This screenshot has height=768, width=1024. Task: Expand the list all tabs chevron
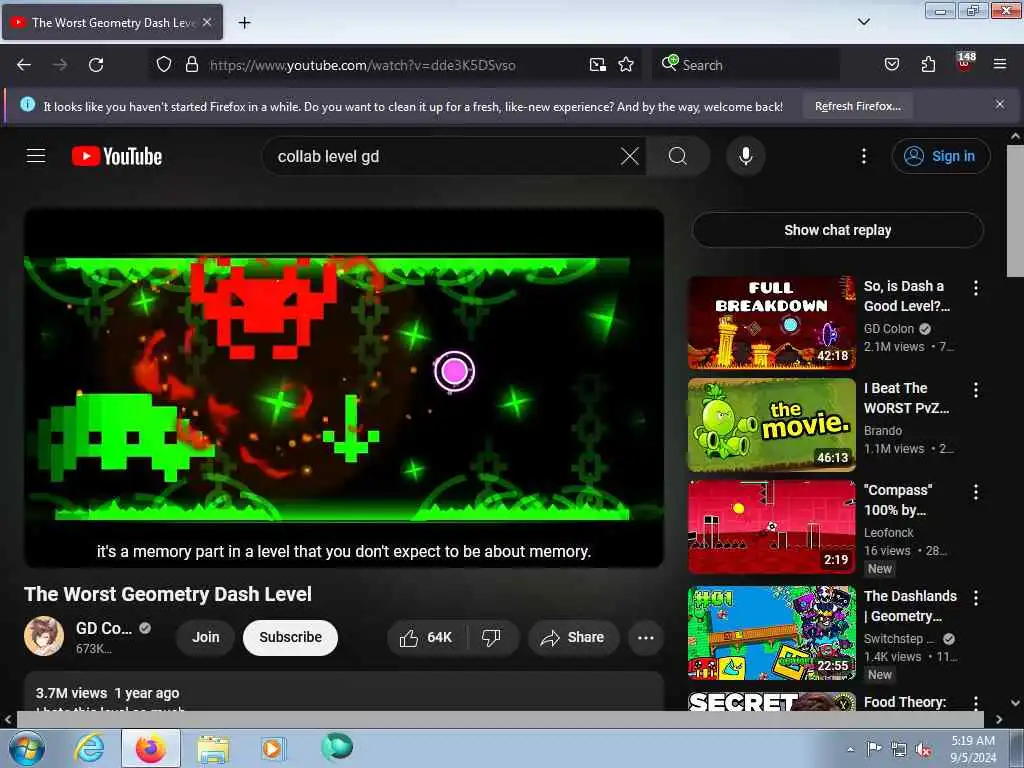(863, 22)
